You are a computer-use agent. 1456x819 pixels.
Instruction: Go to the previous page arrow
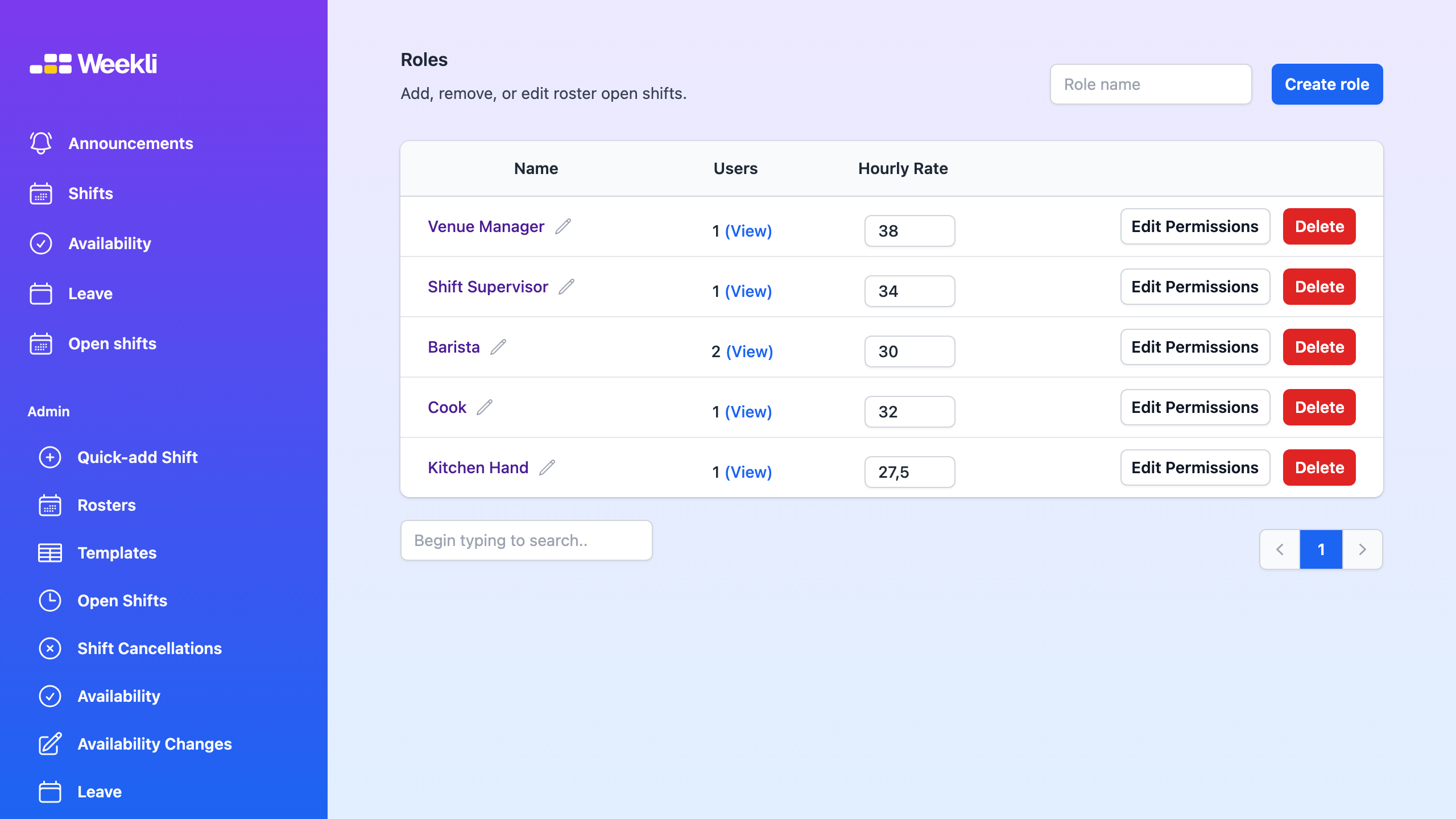point(1280,549)
